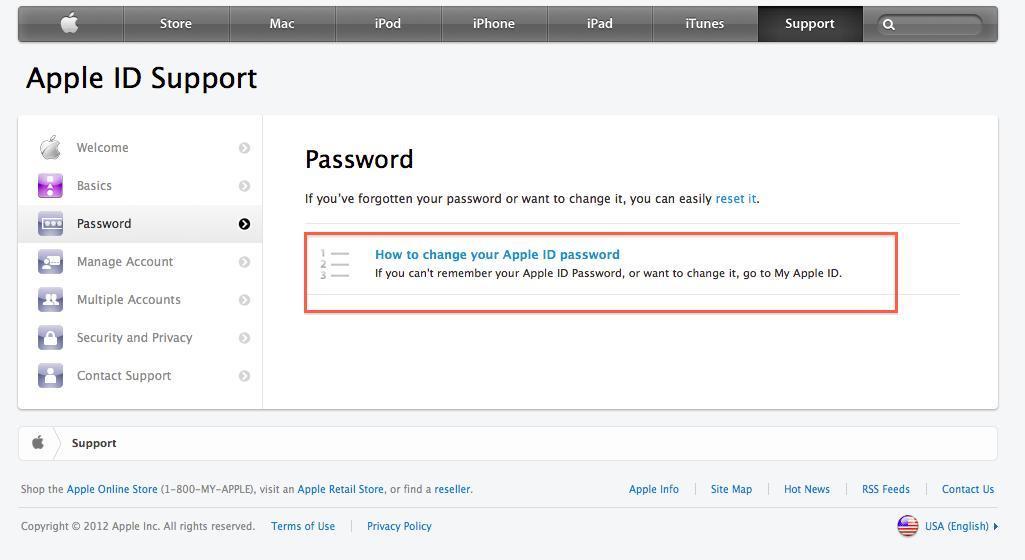Click the Security and Privacy lock icon
Screen dimensions: 1025x560
pos(50,338)
